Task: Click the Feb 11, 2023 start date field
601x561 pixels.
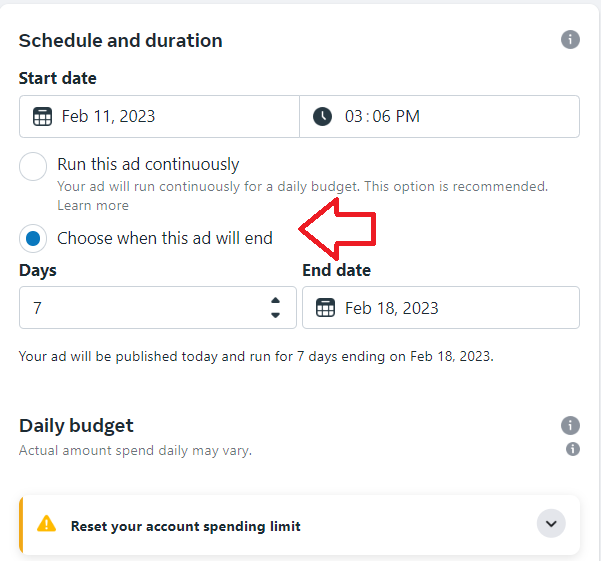Action: 159,116
